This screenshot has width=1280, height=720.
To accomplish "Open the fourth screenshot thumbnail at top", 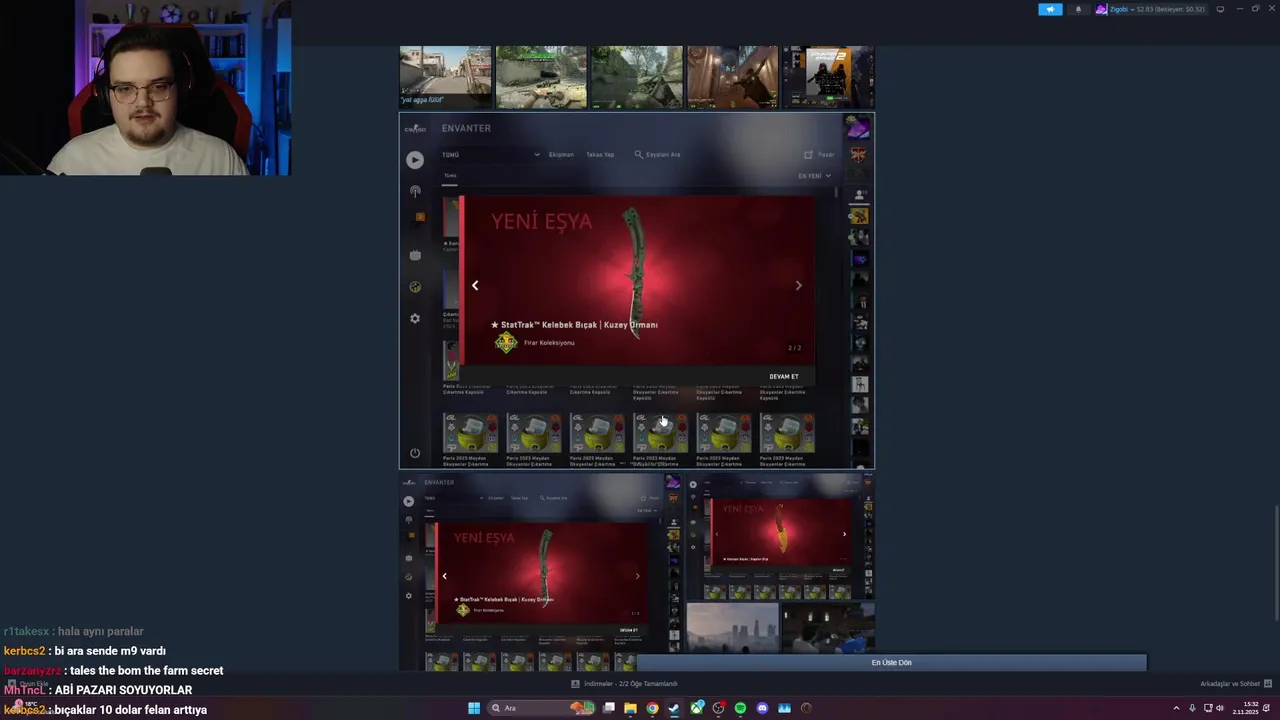I will tap(732, 77).
